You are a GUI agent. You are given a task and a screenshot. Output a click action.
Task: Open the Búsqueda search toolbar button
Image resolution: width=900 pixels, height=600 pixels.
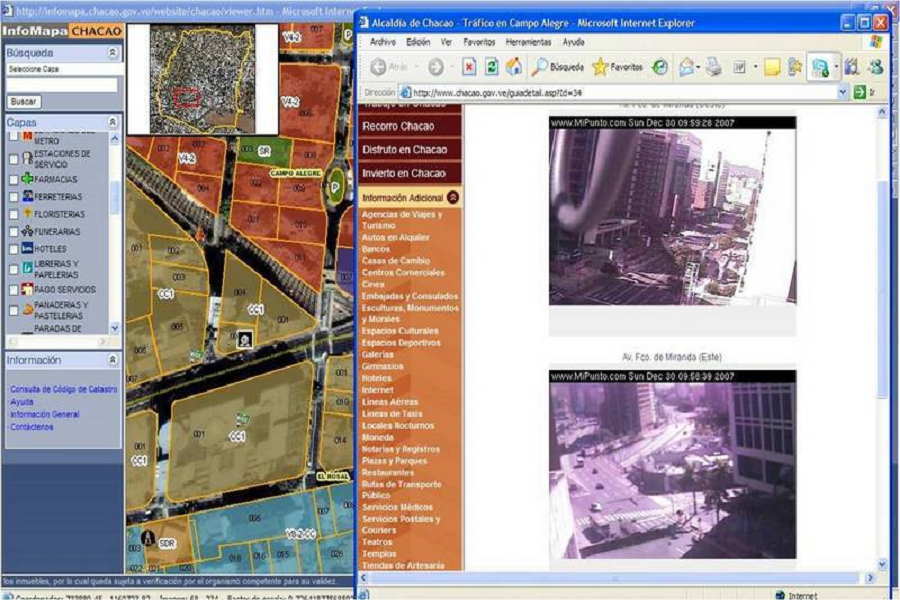pyautogui.click(x=557, y=67)
